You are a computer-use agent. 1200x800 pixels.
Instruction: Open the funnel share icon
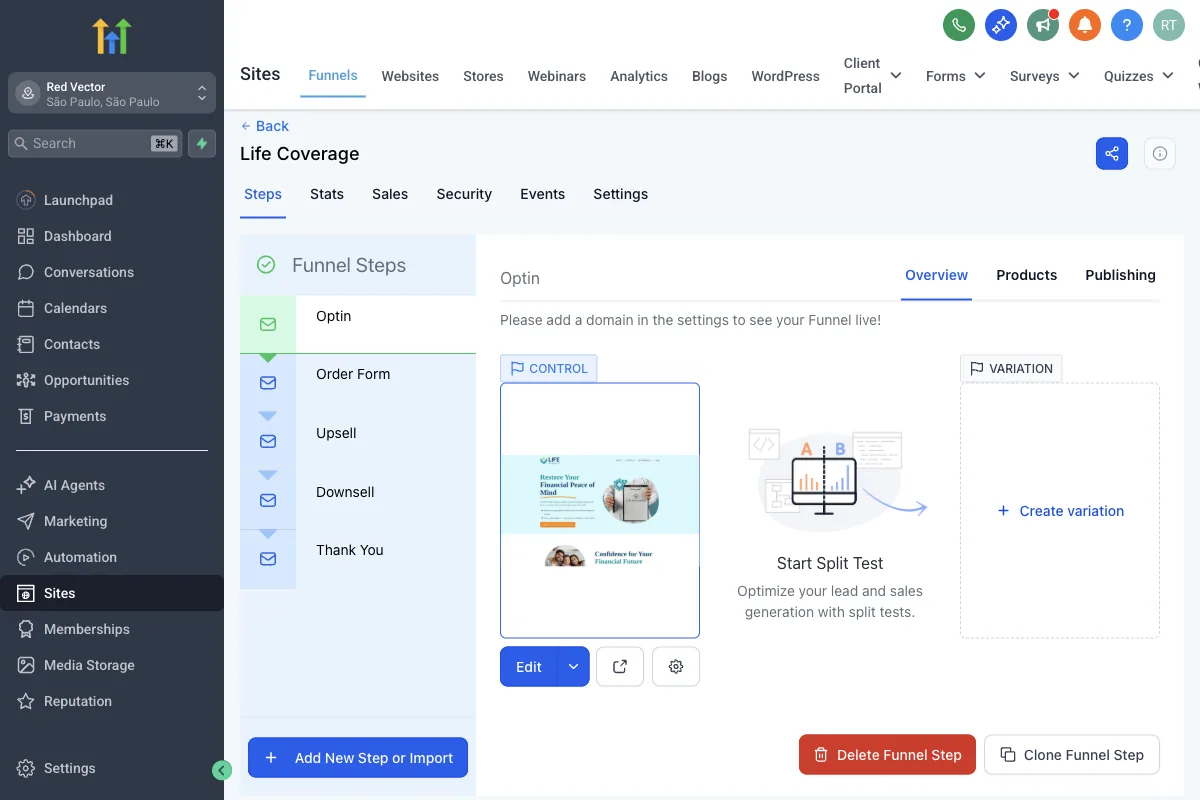click(1112, 153)
